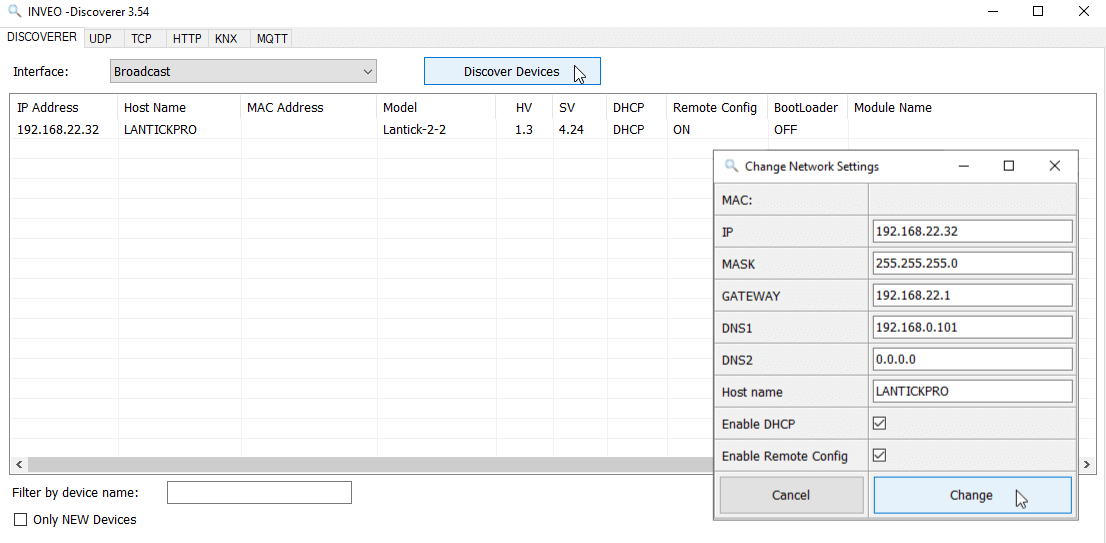Maximize the Change Network Settings dialog
This screenshot has width=1106, height=543.
1008,166
